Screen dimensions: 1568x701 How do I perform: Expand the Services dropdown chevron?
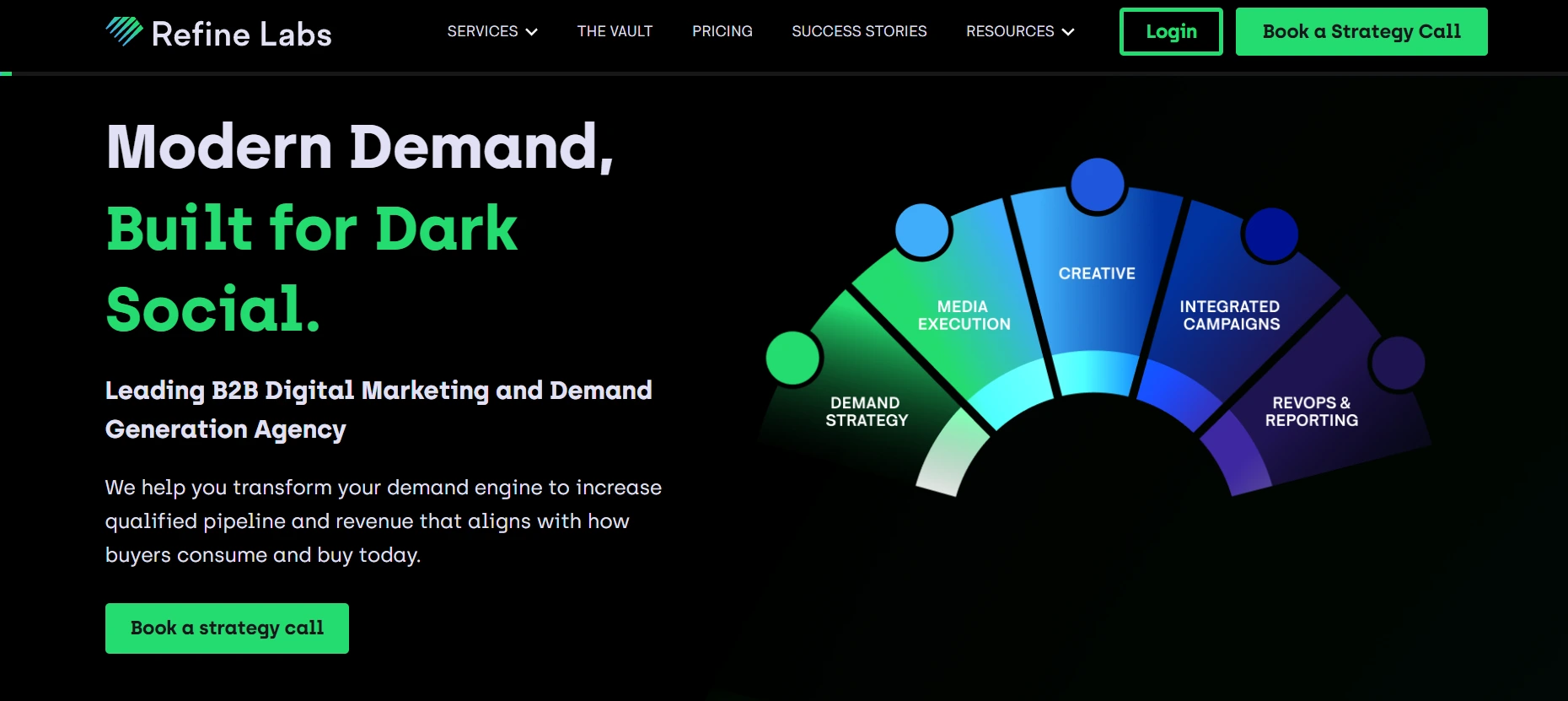(531, 32)
